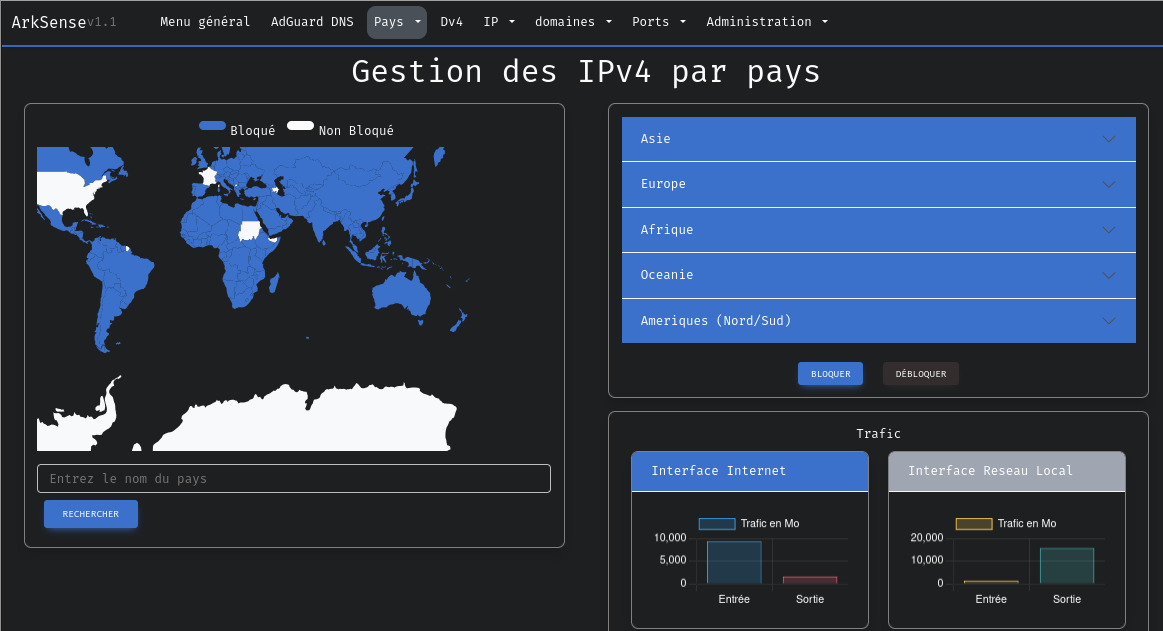Toggle the Non Bloqué legend swatch
1163x631 pixels.
click(x=300, y=126)
